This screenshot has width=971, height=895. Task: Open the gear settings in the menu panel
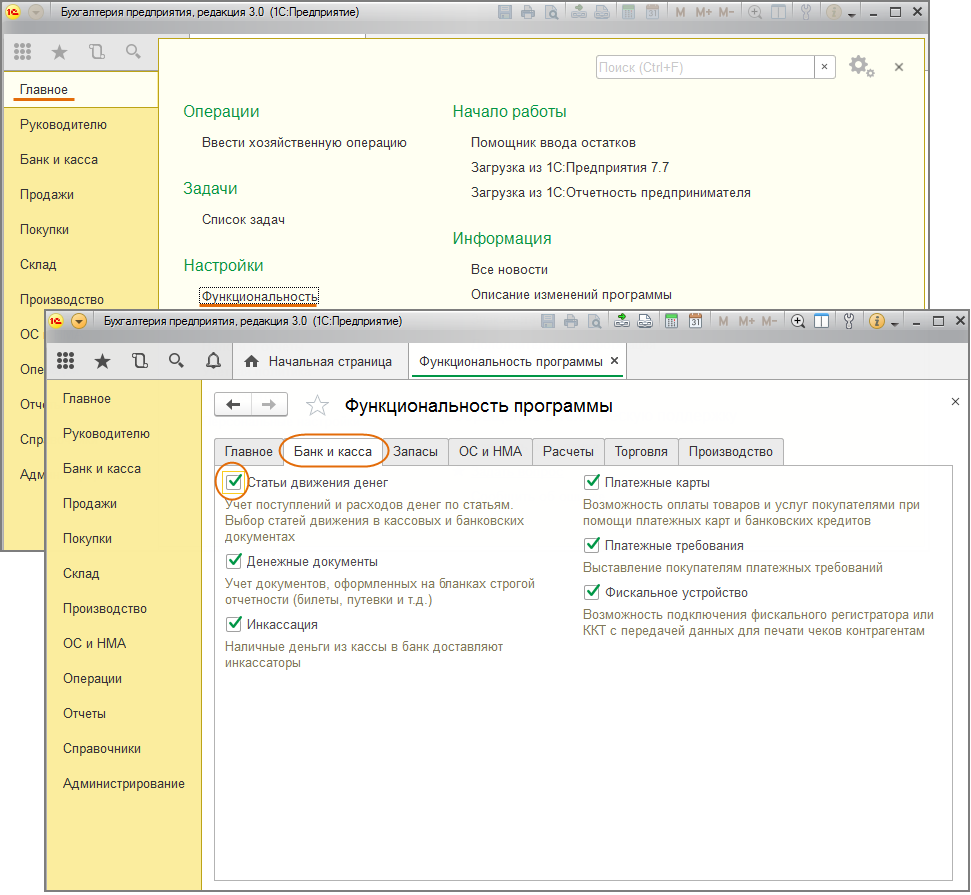click(x=859, y=67)
